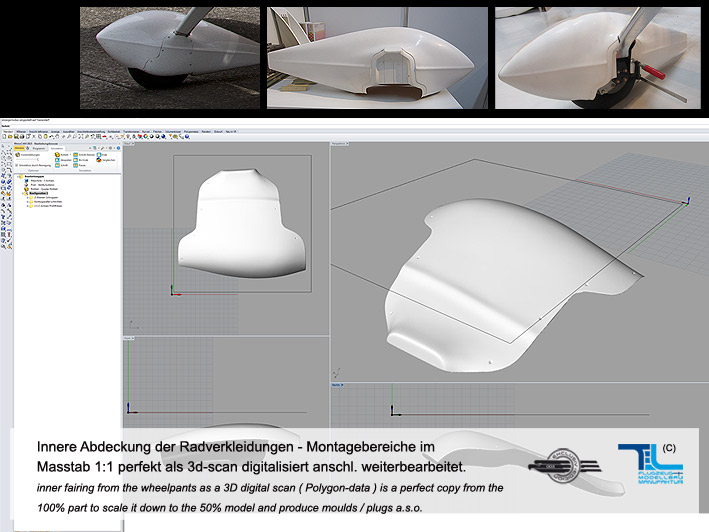Click the Abspielen play button
The height and width of the screenshot is (532, 709).
pos(63,160)
